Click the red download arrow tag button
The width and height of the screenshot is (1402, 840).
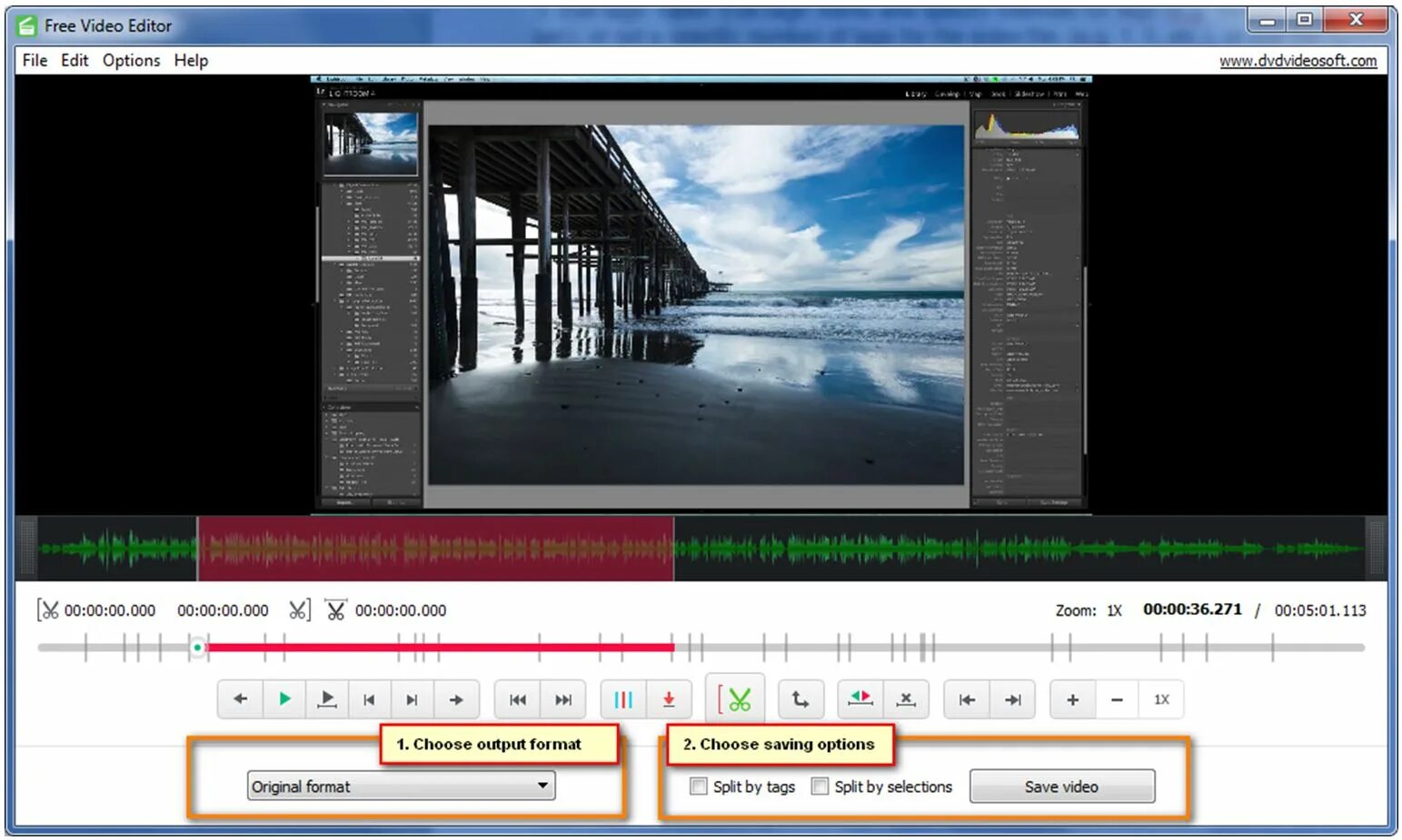click(669, 699)
